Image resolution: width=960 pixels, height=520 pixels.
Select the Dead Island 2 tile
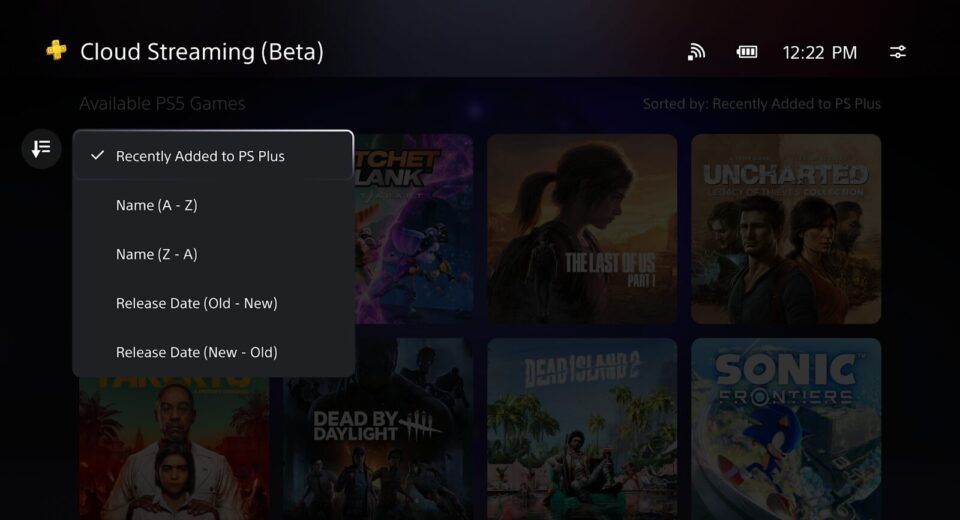582,429
